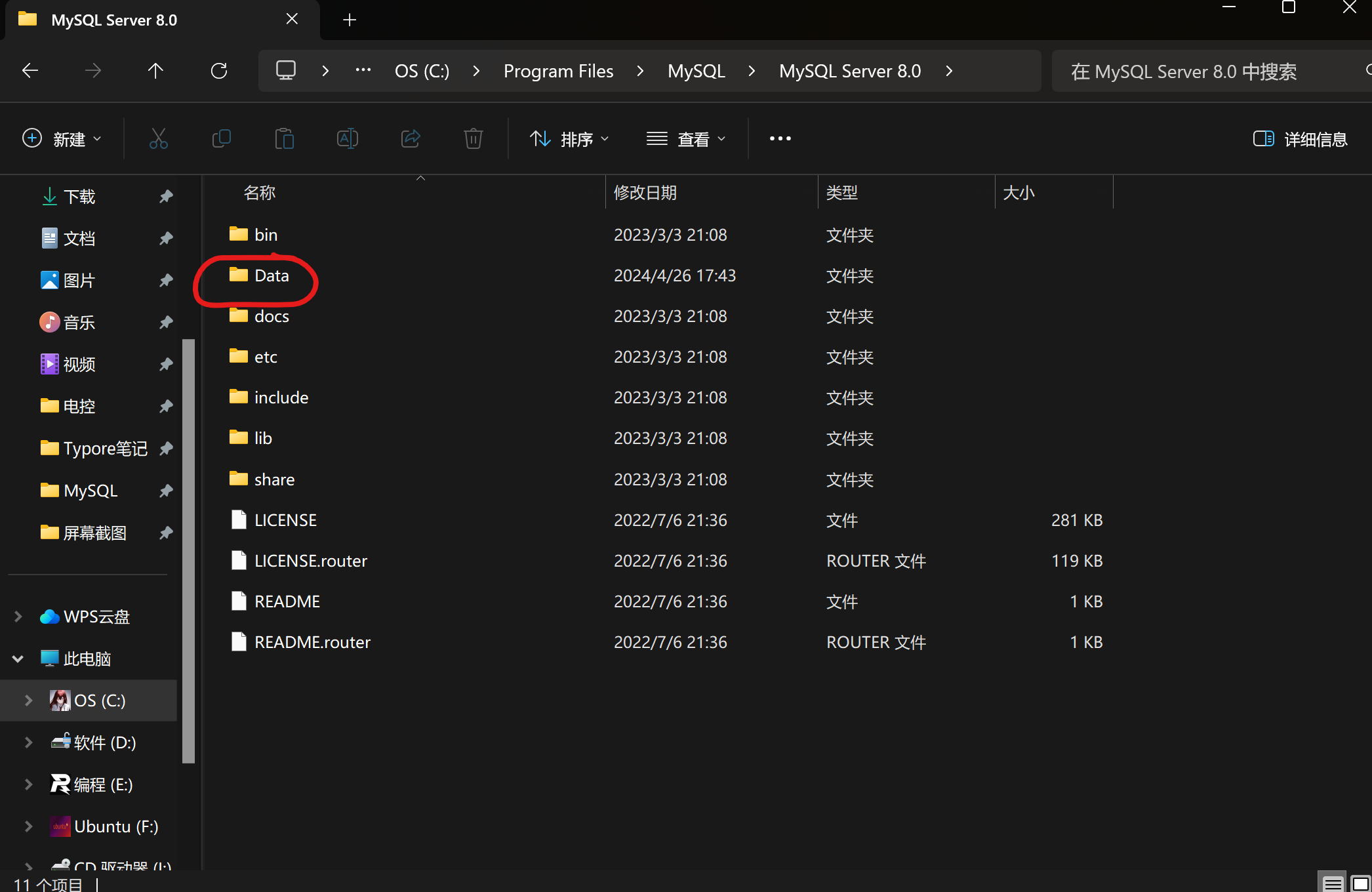Expand hidden path via address ellipsis
Screen dimensions: 1372x892
point(363,71)
